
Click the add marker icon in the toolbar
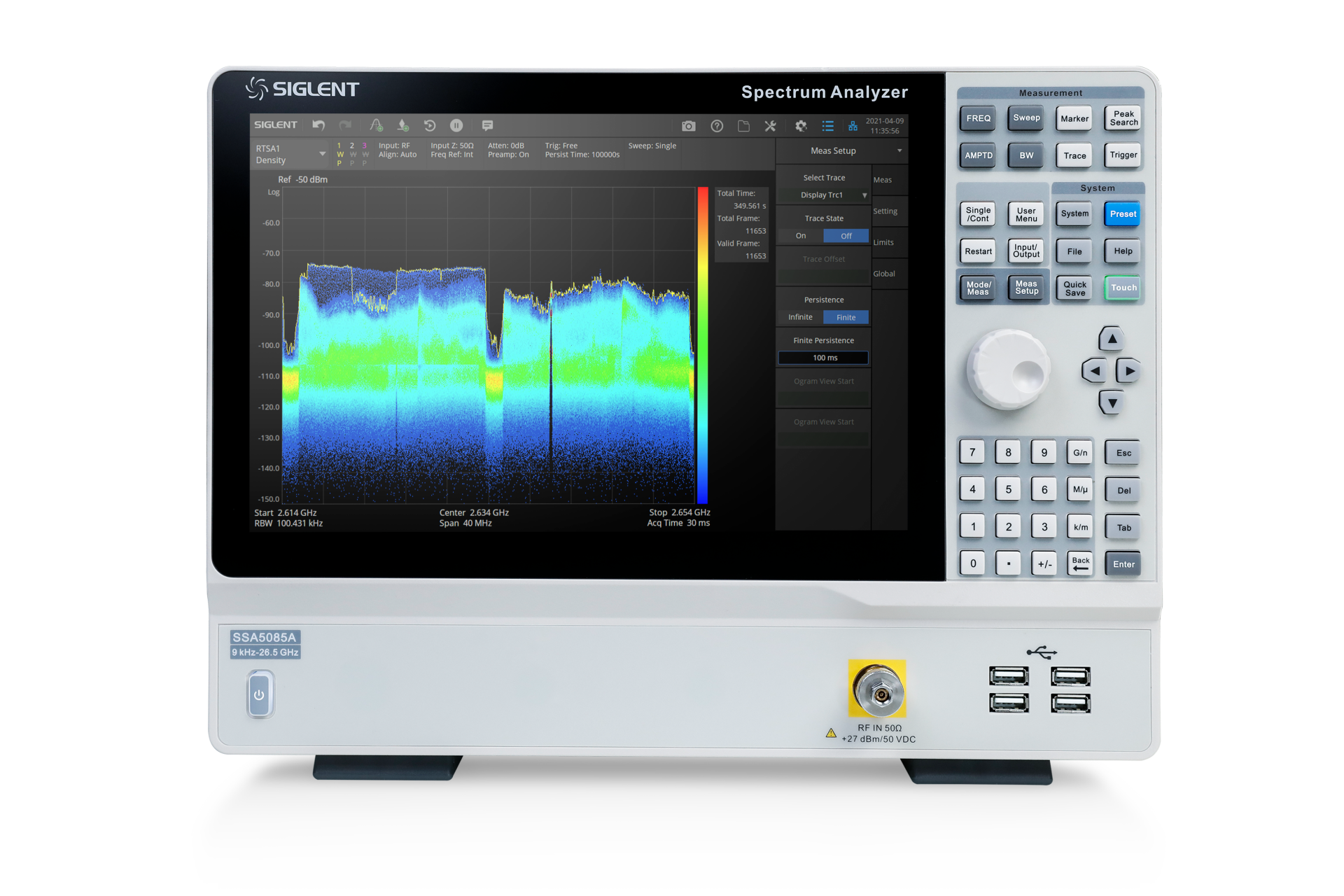(x=402, y=125)
